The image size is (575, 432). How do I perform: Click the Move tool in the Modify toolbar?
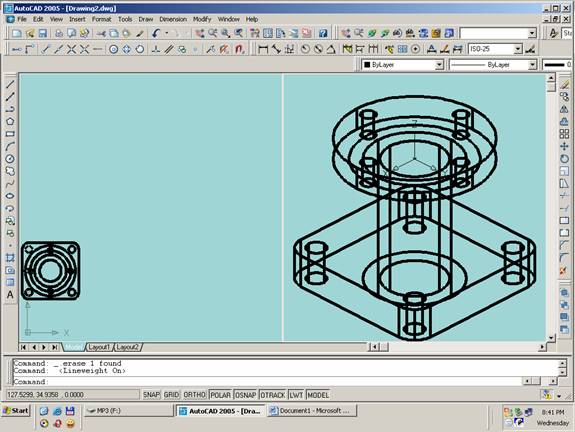(x=564, y=147)
